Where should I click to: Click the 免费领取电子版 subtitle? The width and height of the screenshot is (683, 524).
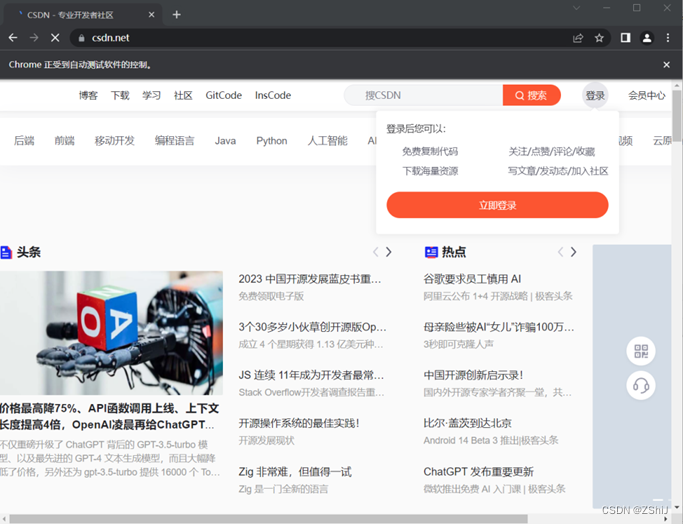(x=271, y=296)
